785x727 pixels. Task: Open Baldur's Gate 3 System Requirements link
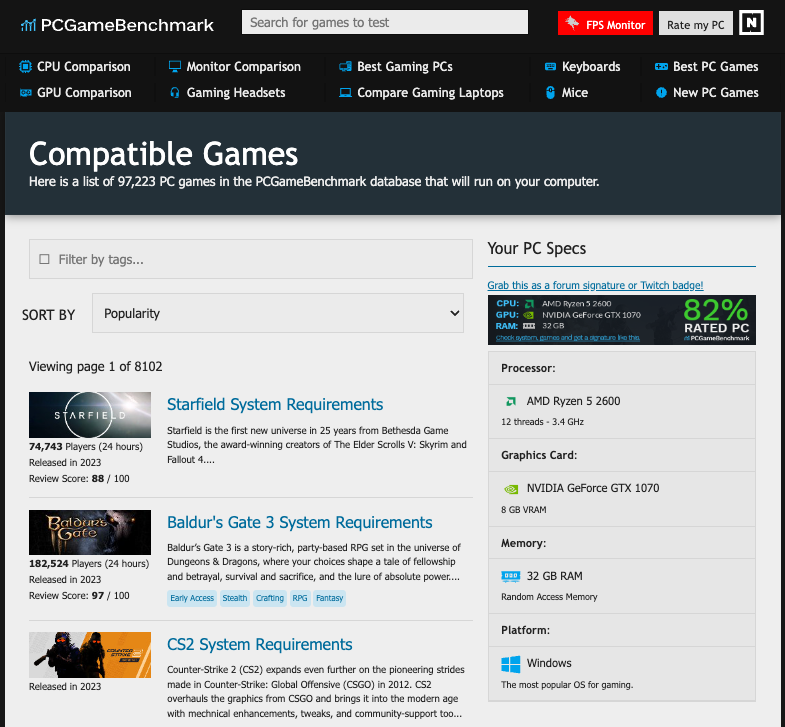click(x=299, y=522)
